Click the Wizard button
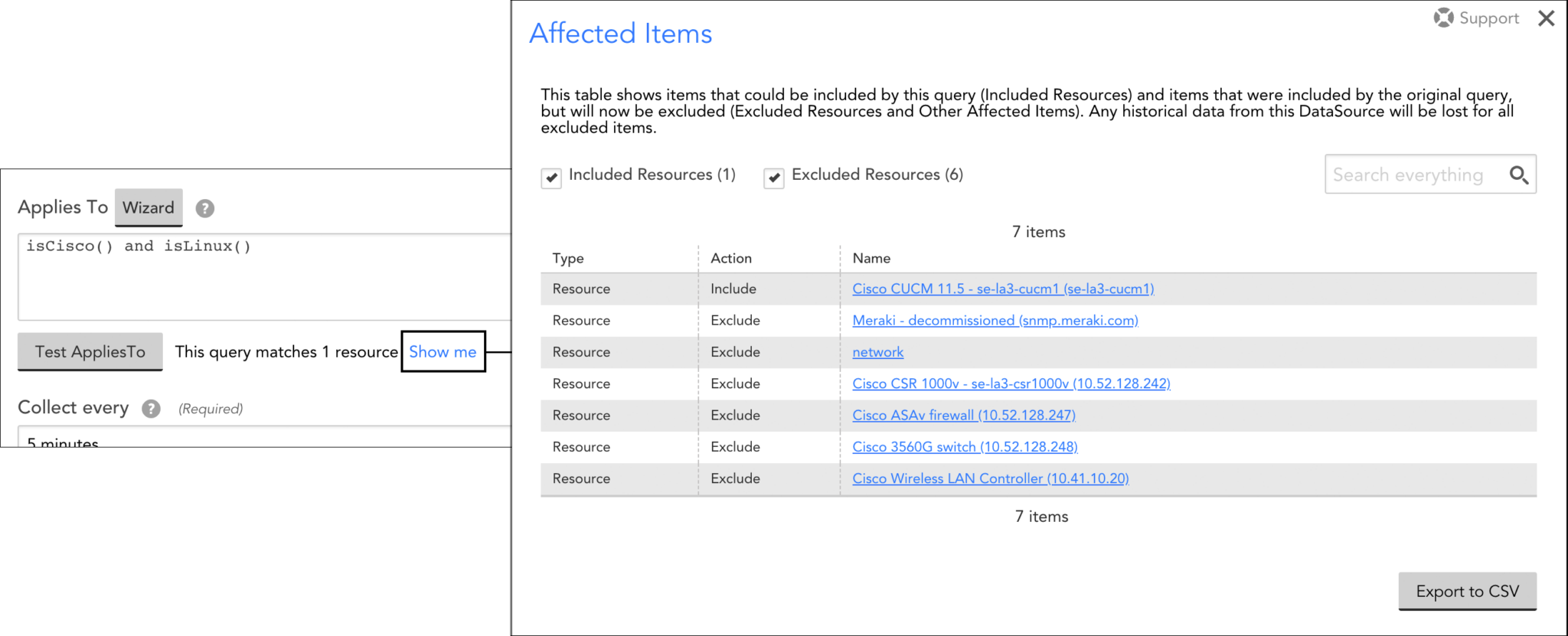This screenshot has height=636, width=1568. tap(149, 207)
